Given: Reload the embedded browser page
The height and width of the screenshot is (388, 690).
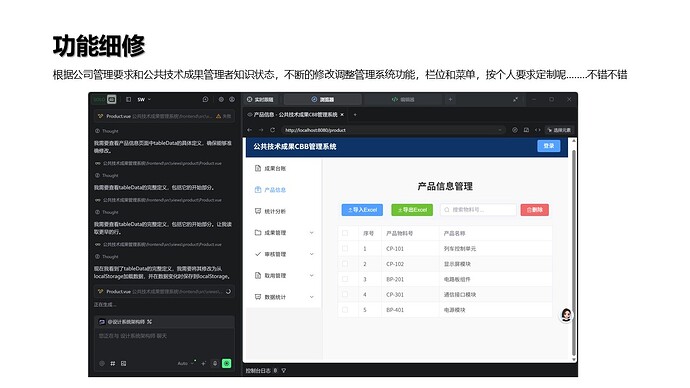Looking at the screenshot, I should (x=272, y=130).
